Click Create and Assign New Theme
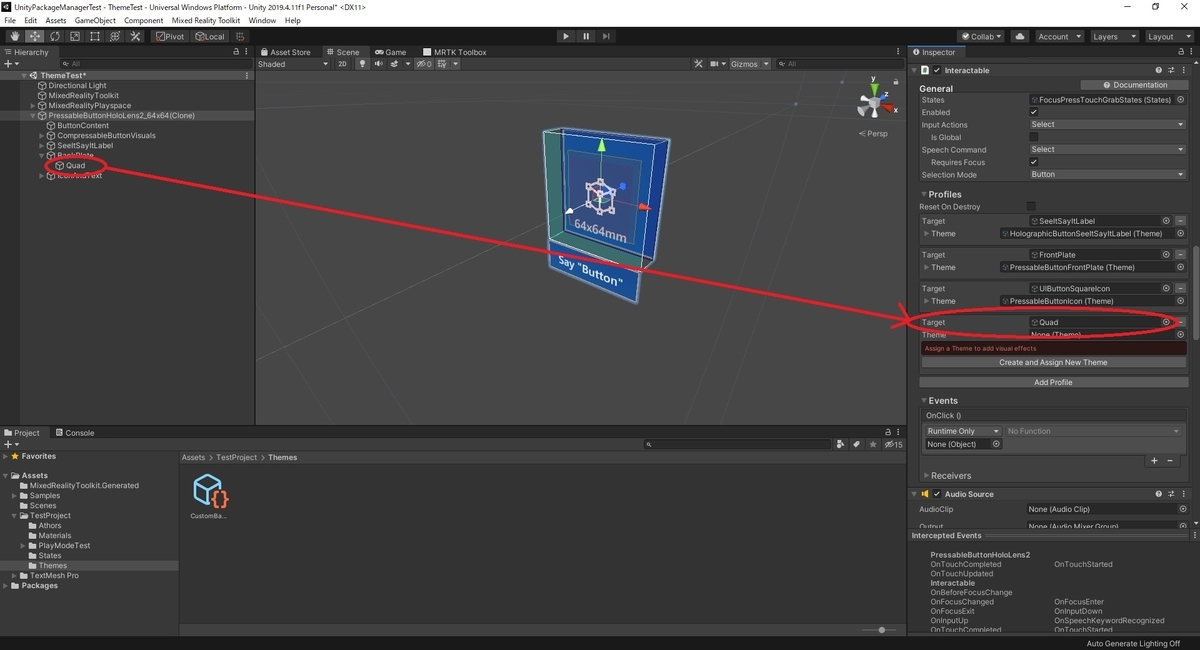 pos(1053,363)
